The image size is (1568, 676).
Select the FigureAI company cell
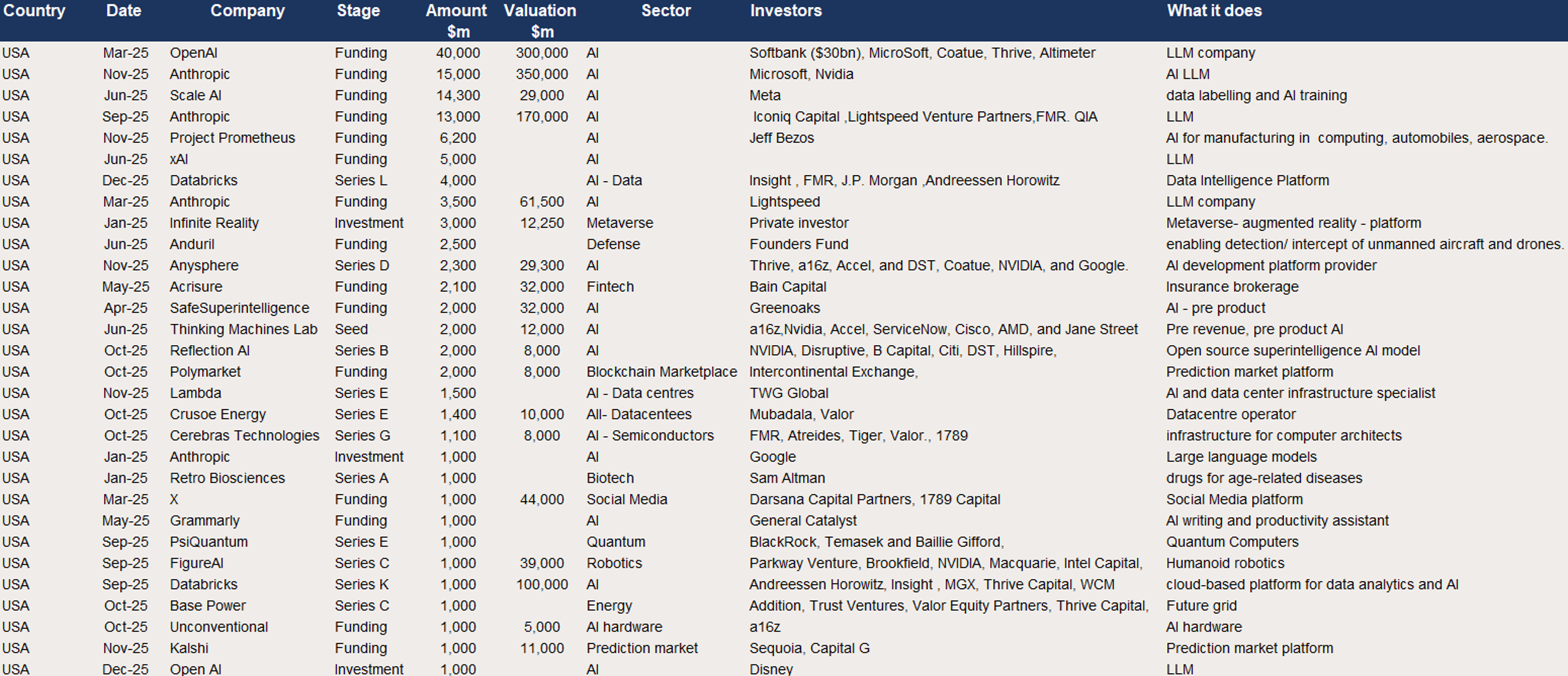pyautogui.click(x=197, y=563)
